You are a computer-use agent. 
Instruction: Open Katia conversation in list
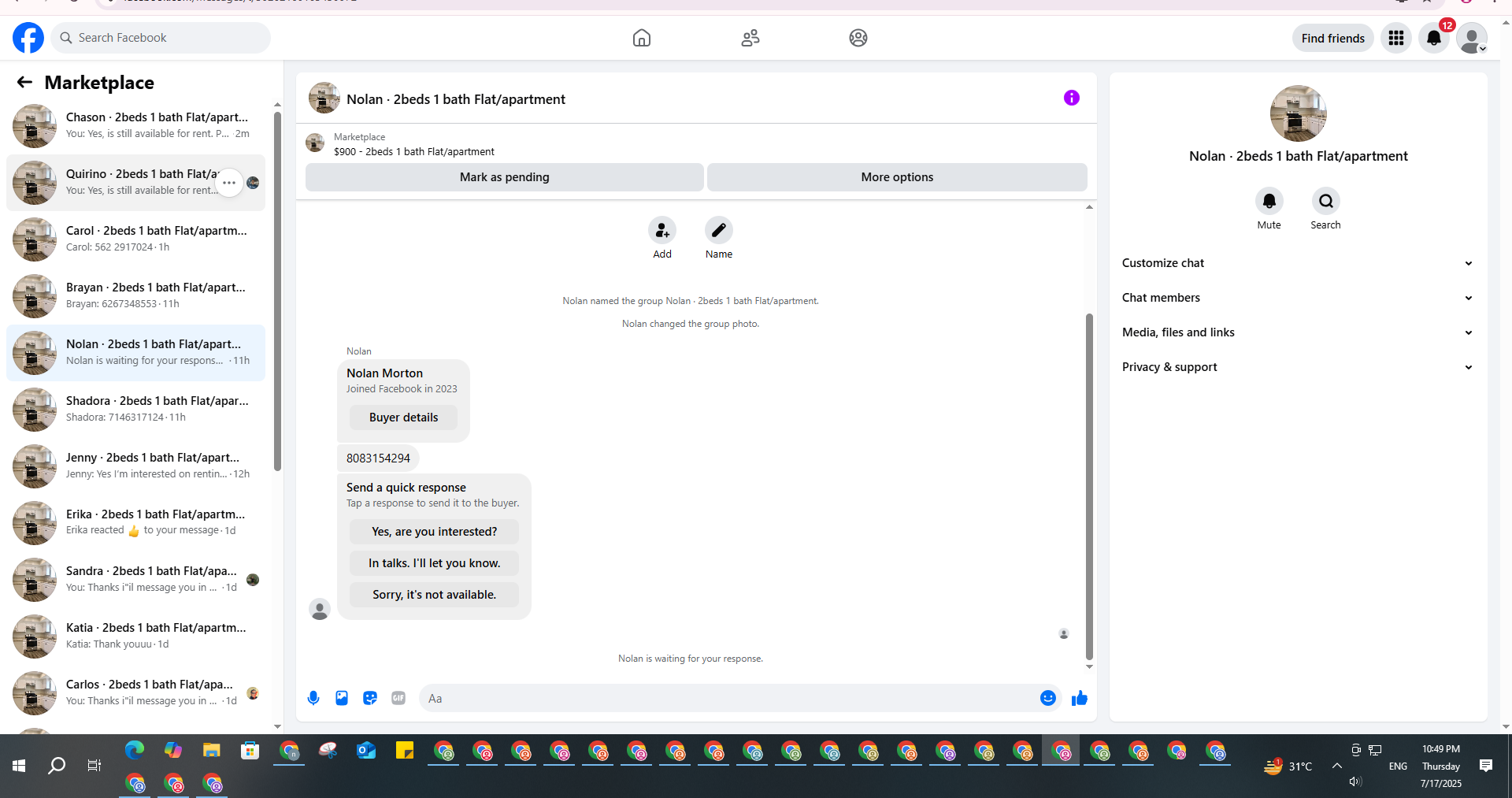pyautogui.click(x=135, y=637)
